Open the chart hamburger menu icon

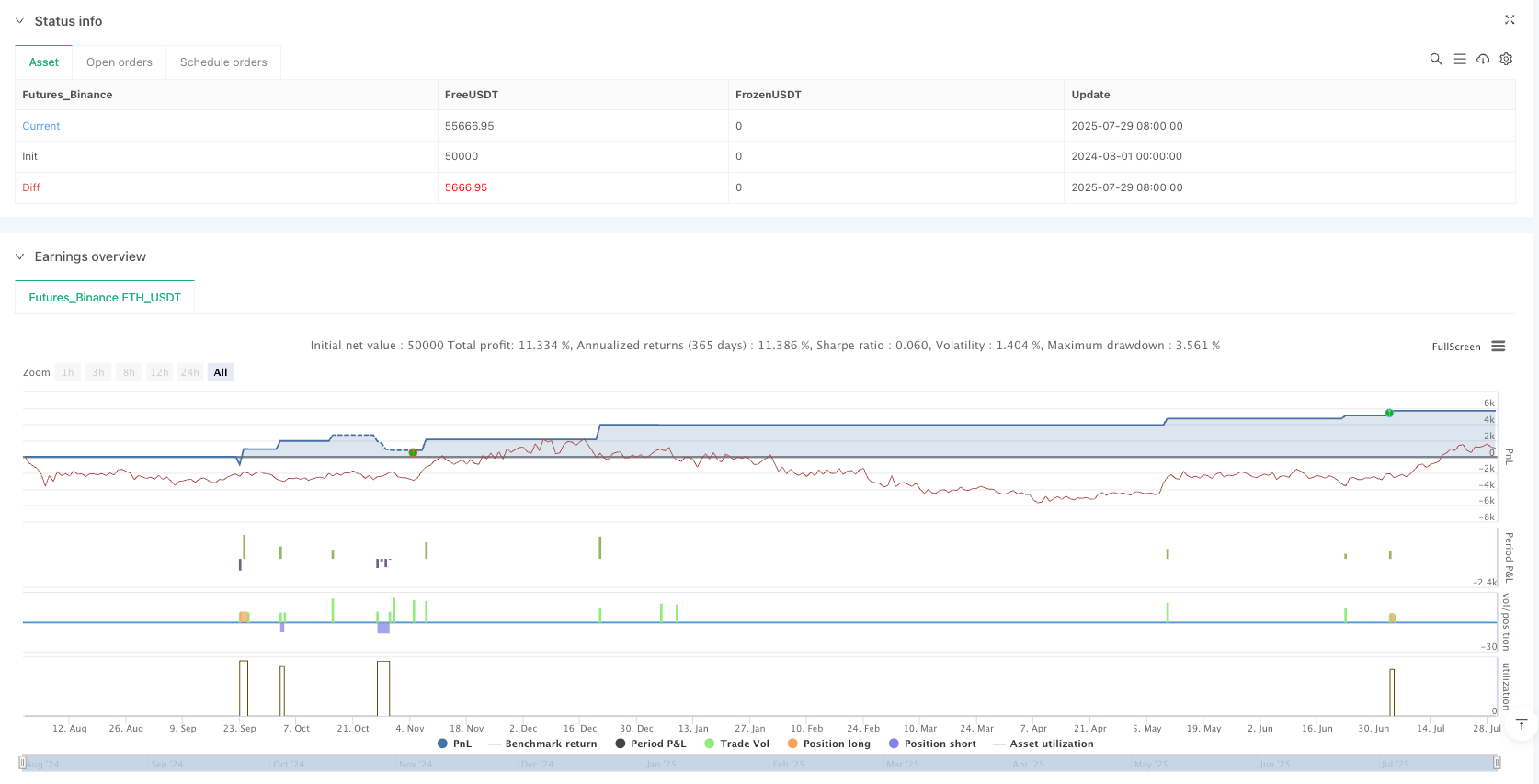point(1499,347)
